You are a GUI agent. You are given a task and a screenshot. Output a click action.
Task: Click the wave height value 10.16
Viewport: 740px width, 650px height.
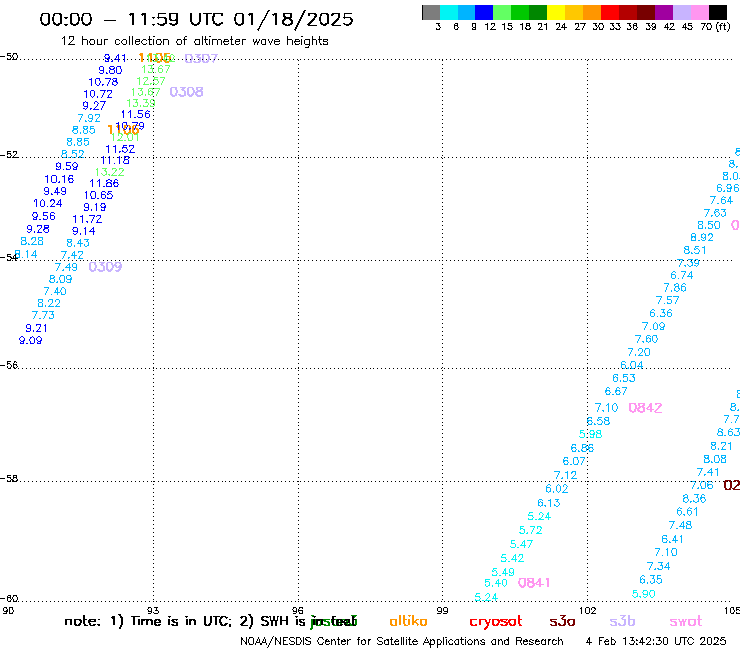pyautogui.click(x=59, y=179)
